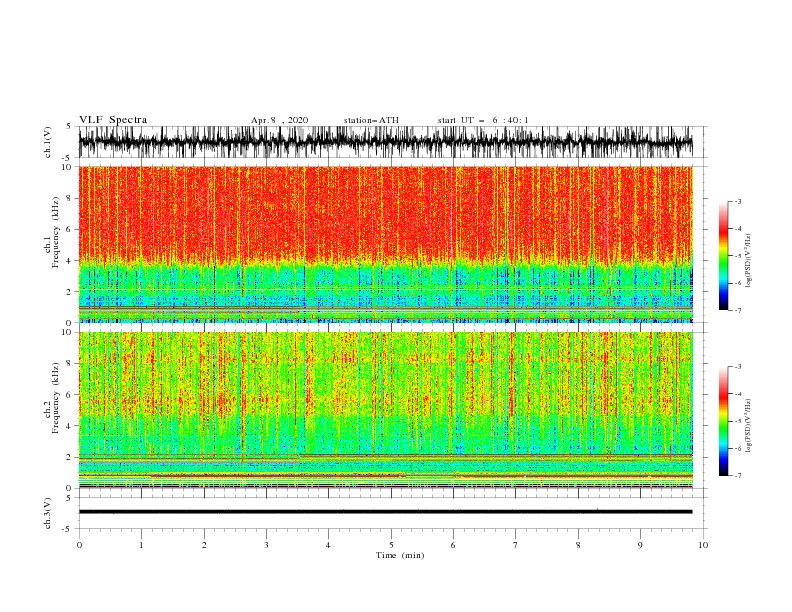Click the ch.3 flat black signal trace

click(385, 512)
